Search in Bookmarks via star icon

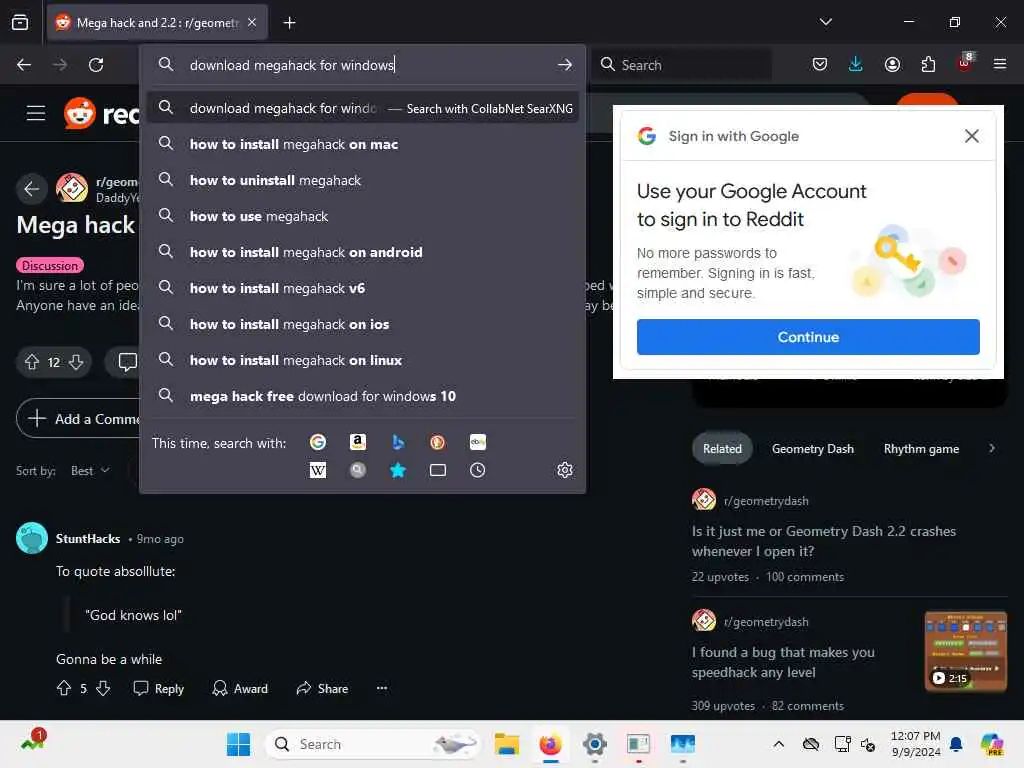click(398, 470)
